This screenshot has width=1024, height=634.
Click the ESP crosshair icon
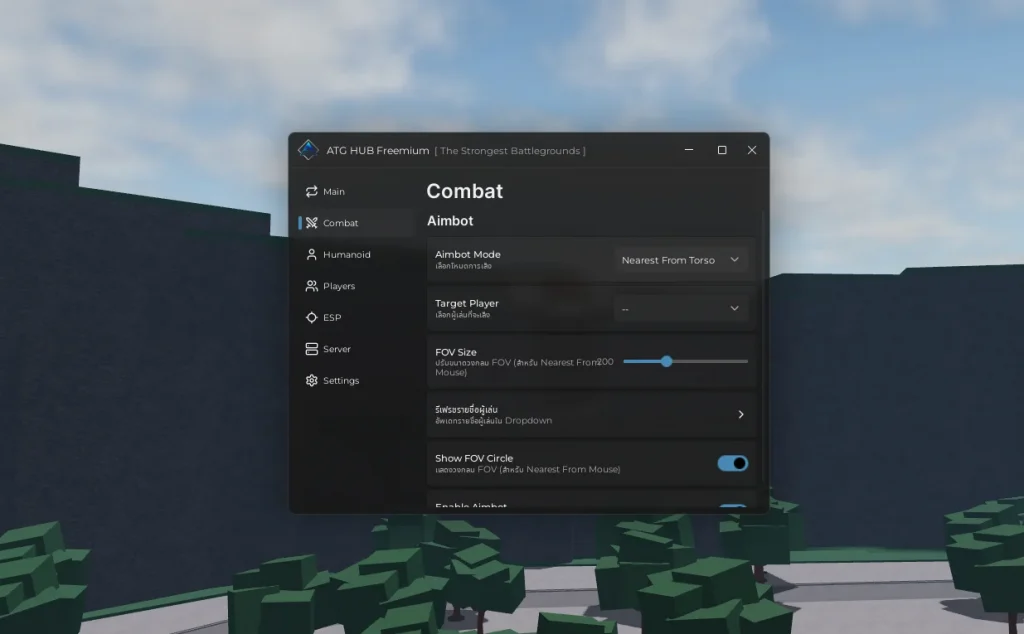pyautogui.click(x=312, y=318)
